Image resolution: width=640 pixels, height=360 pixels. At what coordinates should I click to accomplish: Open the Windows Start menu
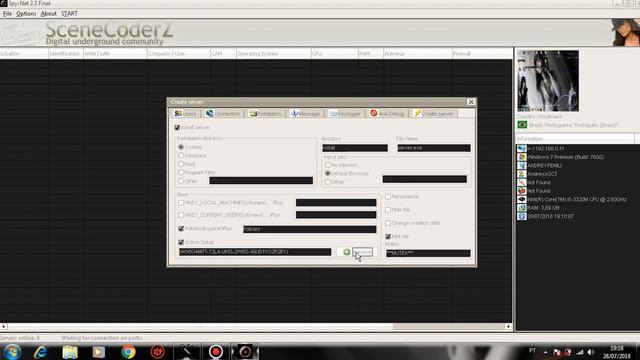12,352
